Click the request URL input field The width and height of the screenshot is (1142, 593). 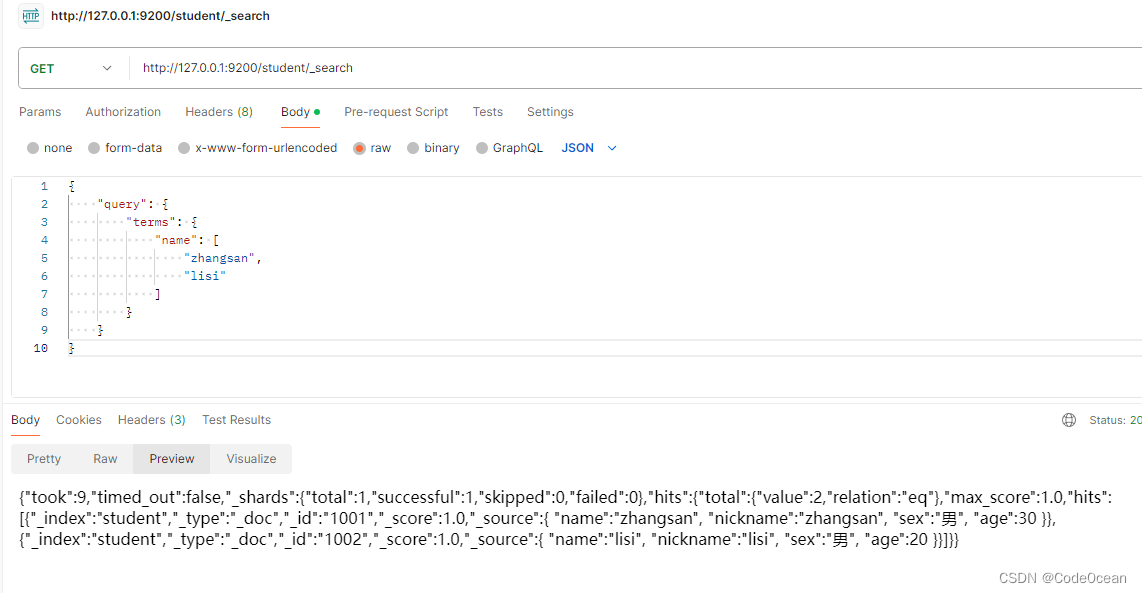635,68
